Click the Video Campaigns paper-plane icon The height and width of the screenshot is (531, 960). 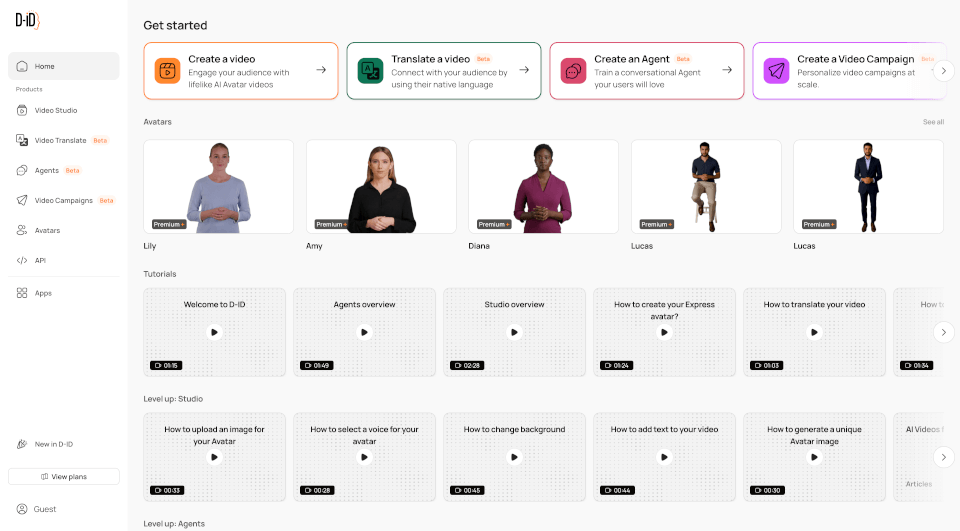point(22,200)
